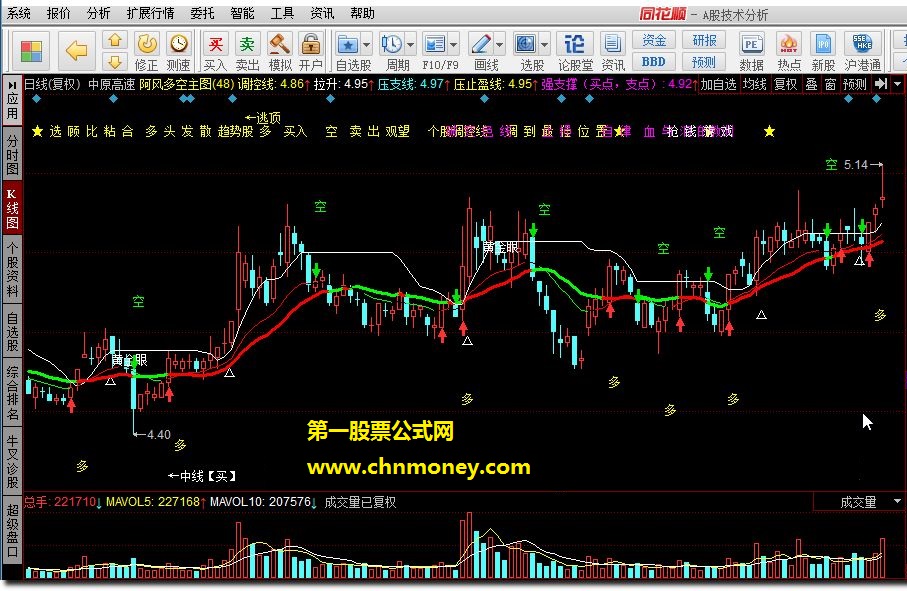Switch to the 分时图 side tab
This screenshot has height=591, width=907.
12,154
